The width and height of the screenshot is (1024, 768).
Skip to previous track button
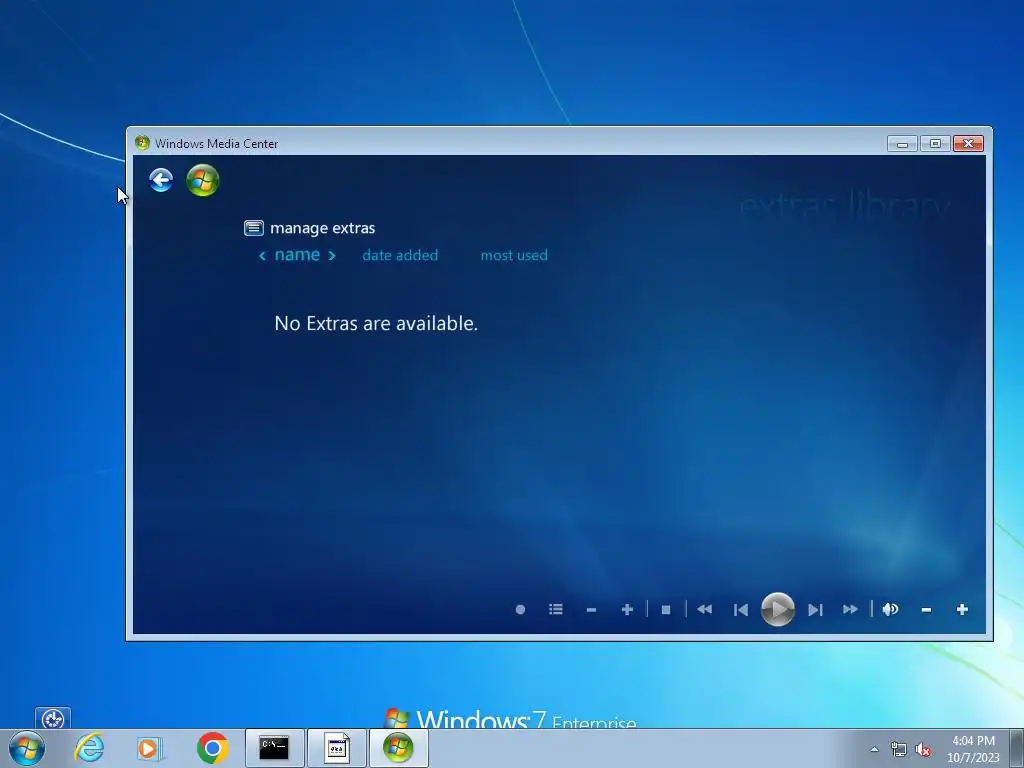(741, 610)
